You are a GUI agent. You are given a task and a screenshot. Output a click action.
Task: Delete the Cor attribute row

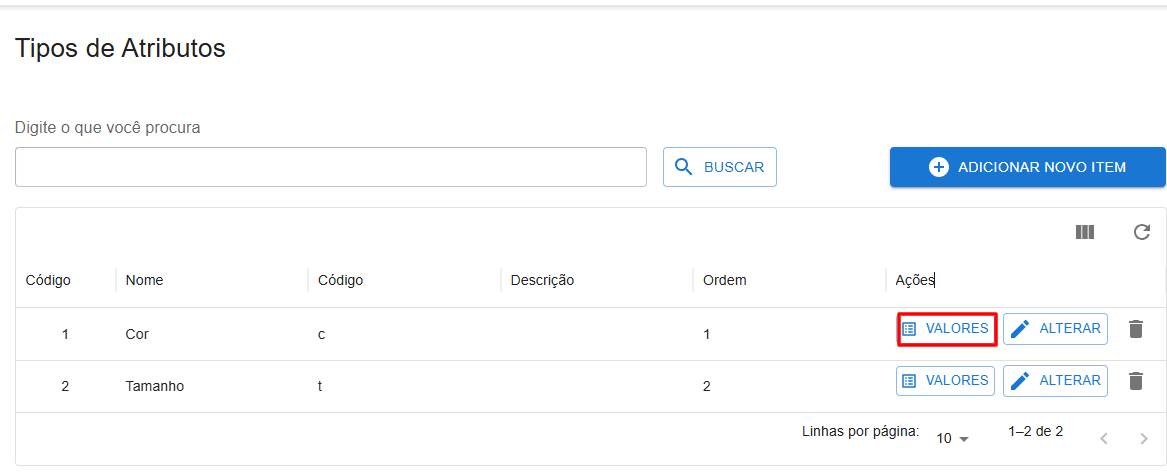point(1135,329)
